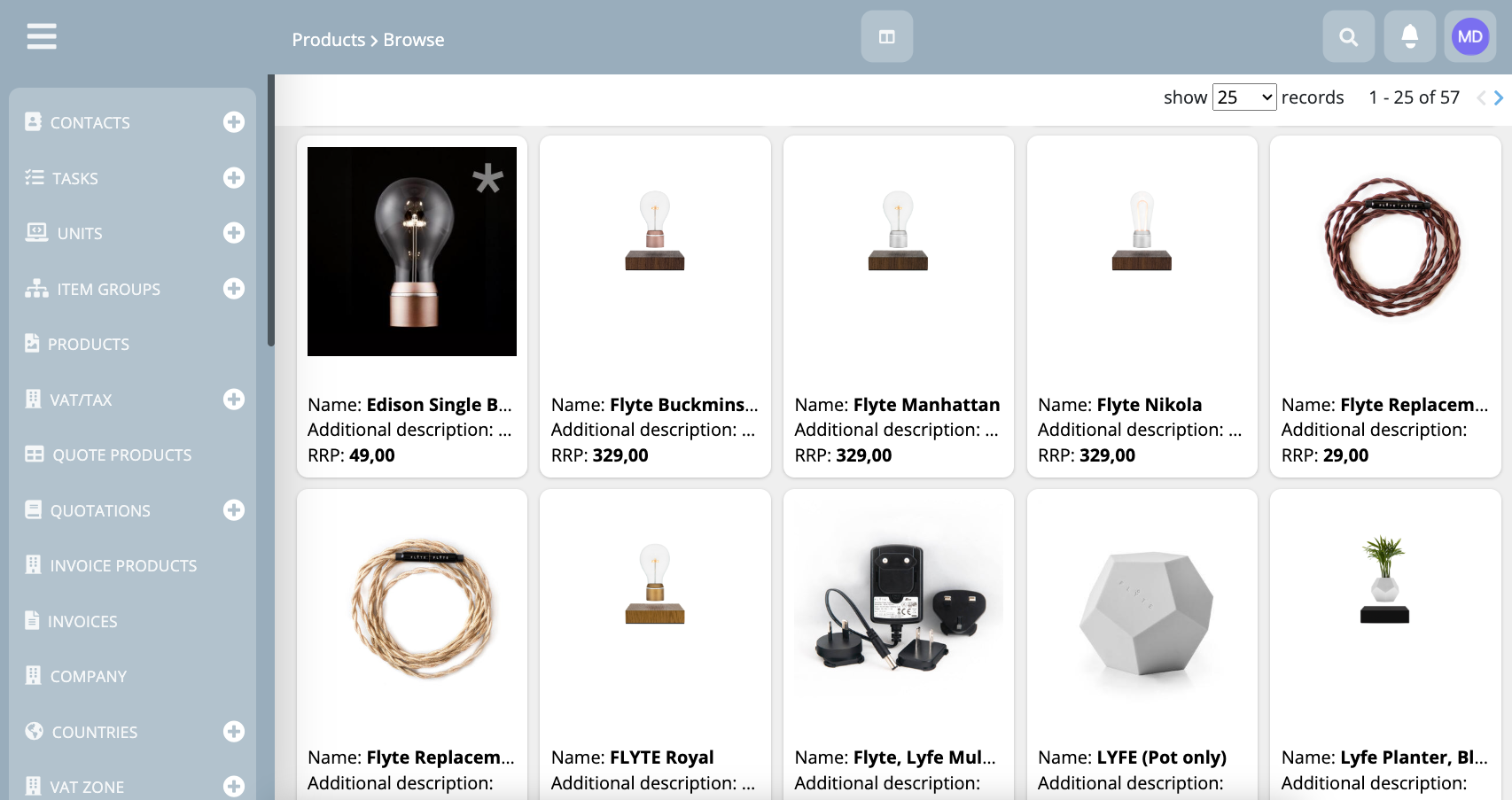Click plus icon beside Item Groups
This screenshot has width=1512, height=800.
pos(234,289)
